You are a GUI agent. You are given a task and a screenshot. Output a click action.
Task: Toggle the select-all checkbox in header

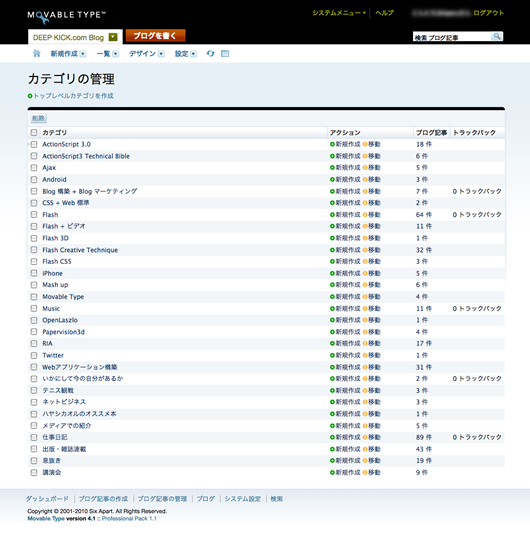[x=34, y=132]
